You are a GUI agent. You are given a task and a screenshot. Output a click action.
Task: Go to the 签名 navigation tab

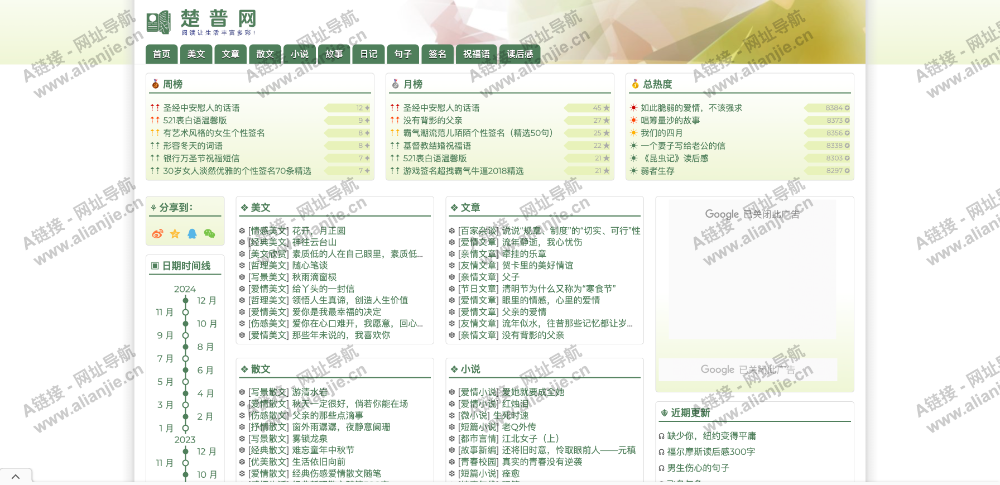tap(437, 54)
